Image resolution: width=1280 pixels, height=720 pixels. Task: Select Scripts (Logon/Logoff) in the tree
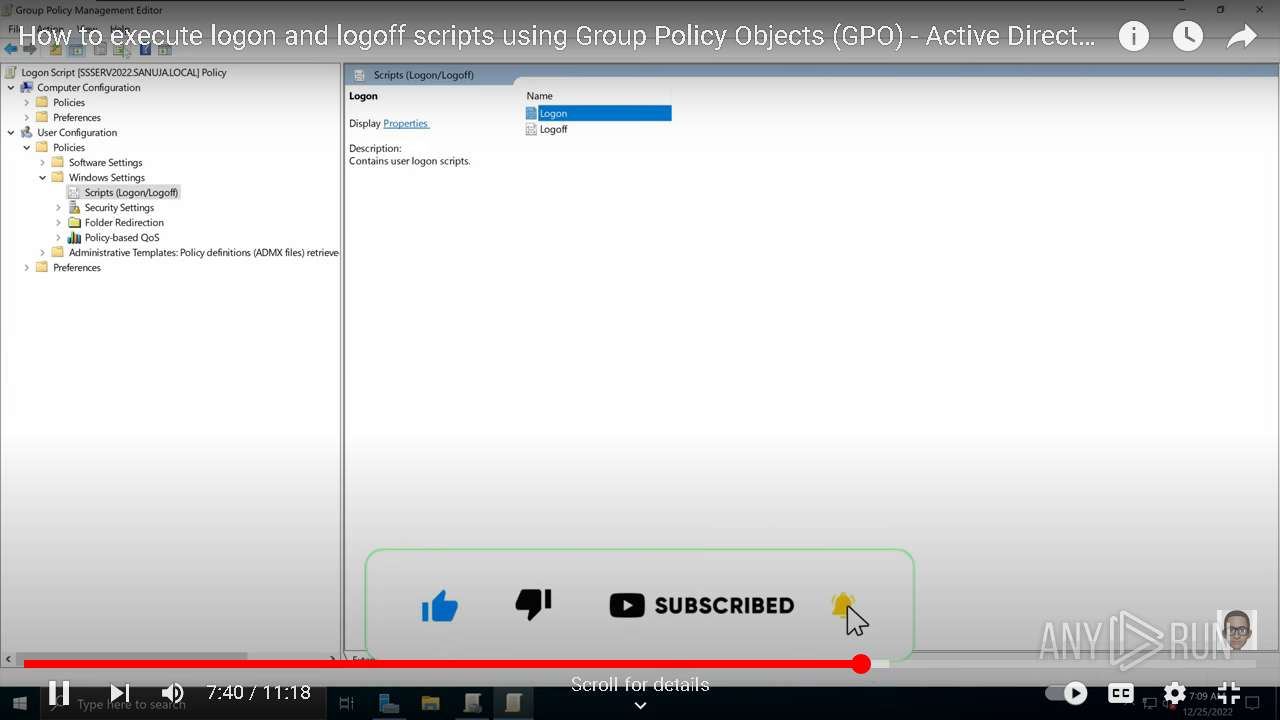click(131, 192)
